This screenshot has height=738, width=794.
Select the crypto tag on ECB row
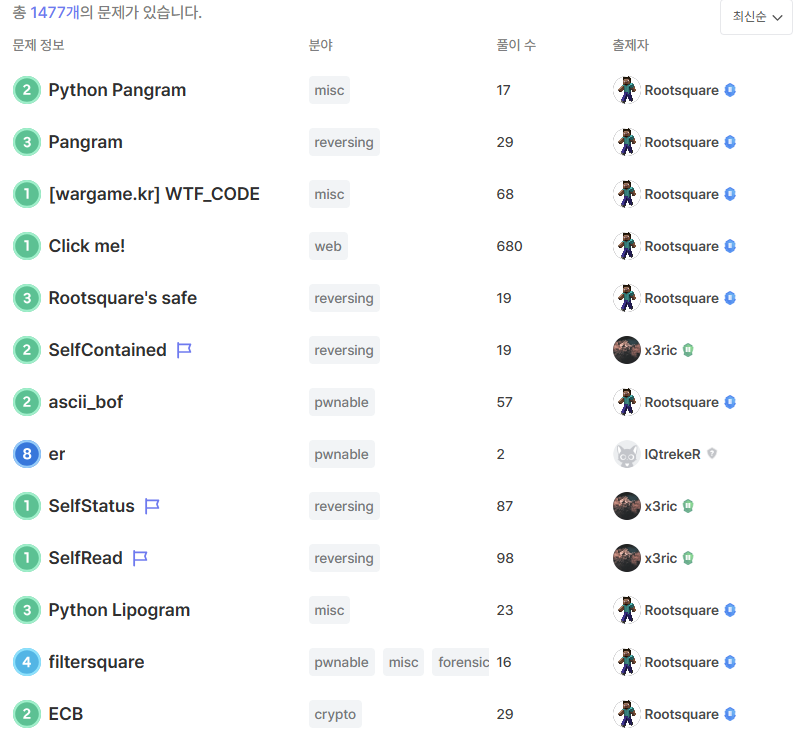[x=335, y=714]
